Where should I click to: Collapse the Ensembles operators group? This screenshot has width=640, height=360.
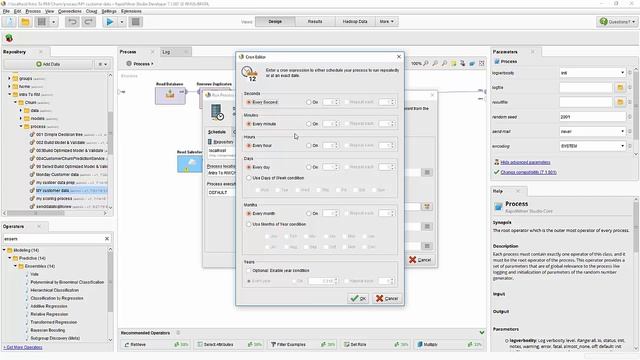point(16,266)
